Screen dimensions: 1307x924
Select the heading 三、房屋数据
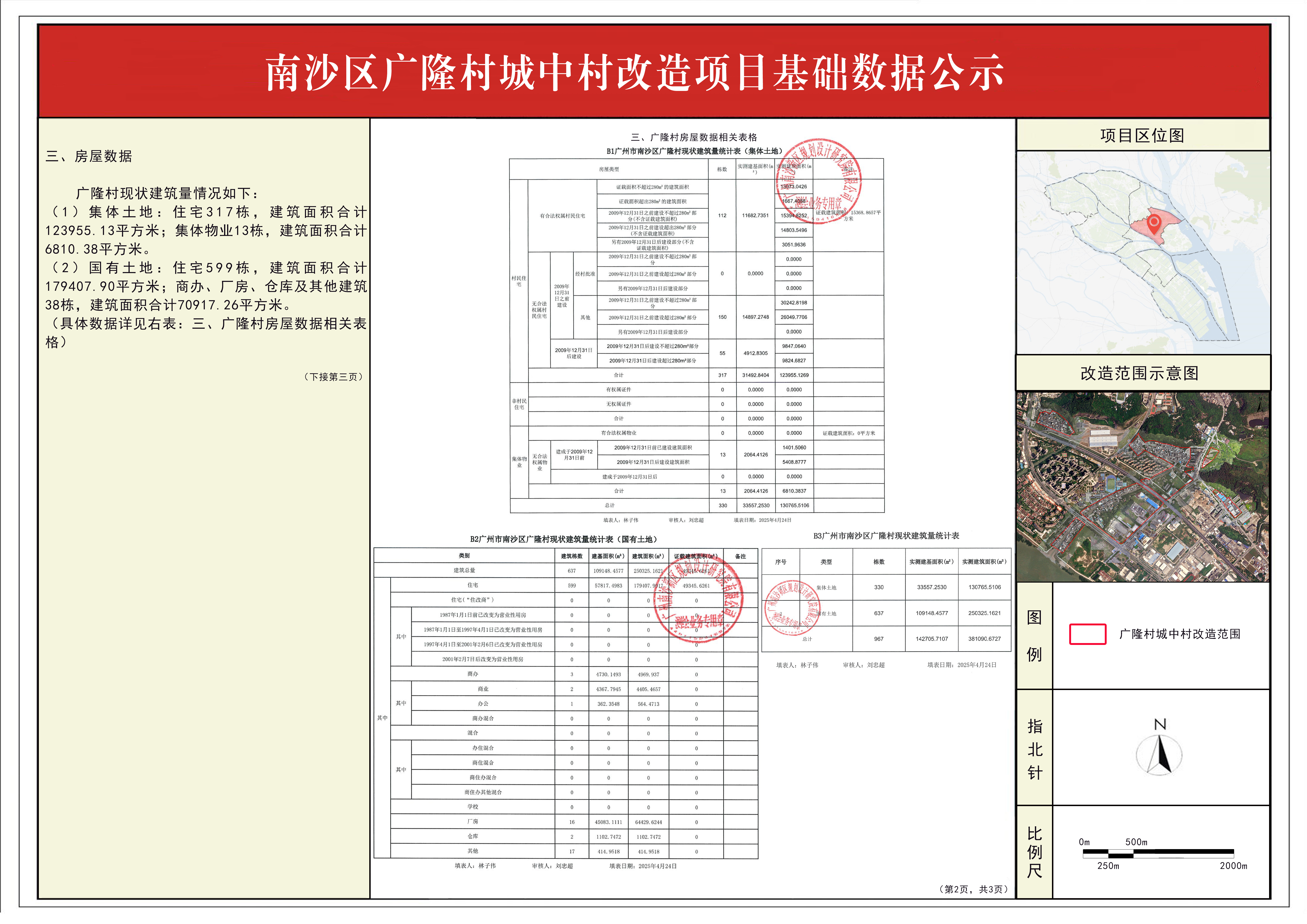pyautogui.click(x=89, y=157)
